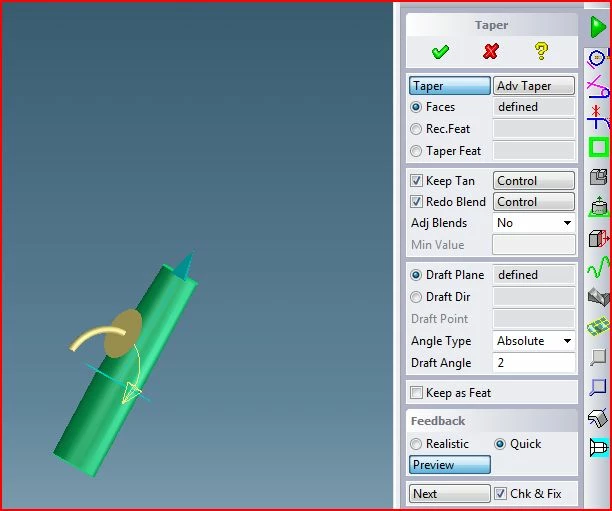Image resolution: width=612 pixels, height=511 pixels.
Task: Enable the Keep as Feat checkbox
Action: [x=416, y=393]
